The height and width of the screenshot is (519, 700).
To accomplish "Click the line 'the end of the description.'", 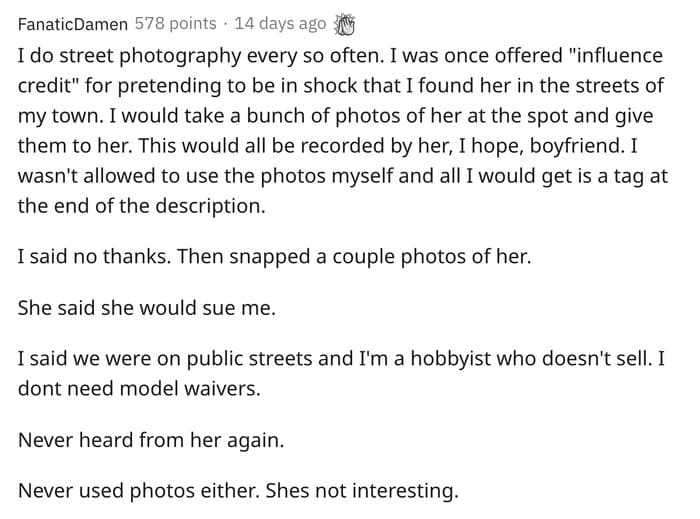I will click(142, 206).
